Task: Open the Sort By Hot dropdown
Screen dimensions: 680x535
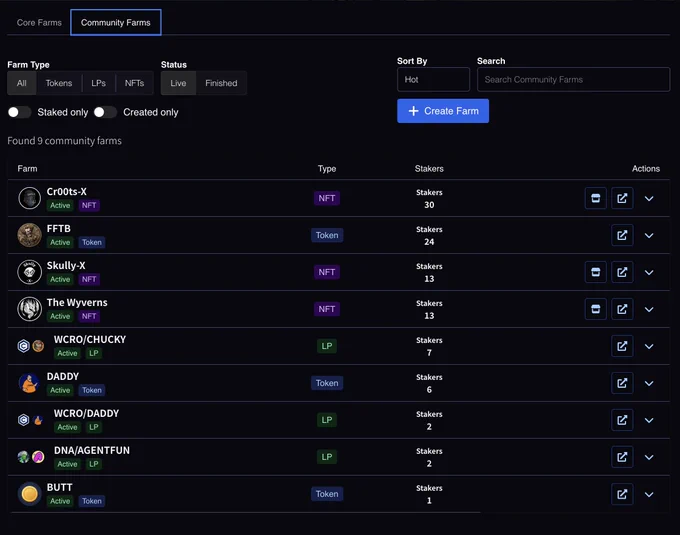Action: (x=433, y=79)
